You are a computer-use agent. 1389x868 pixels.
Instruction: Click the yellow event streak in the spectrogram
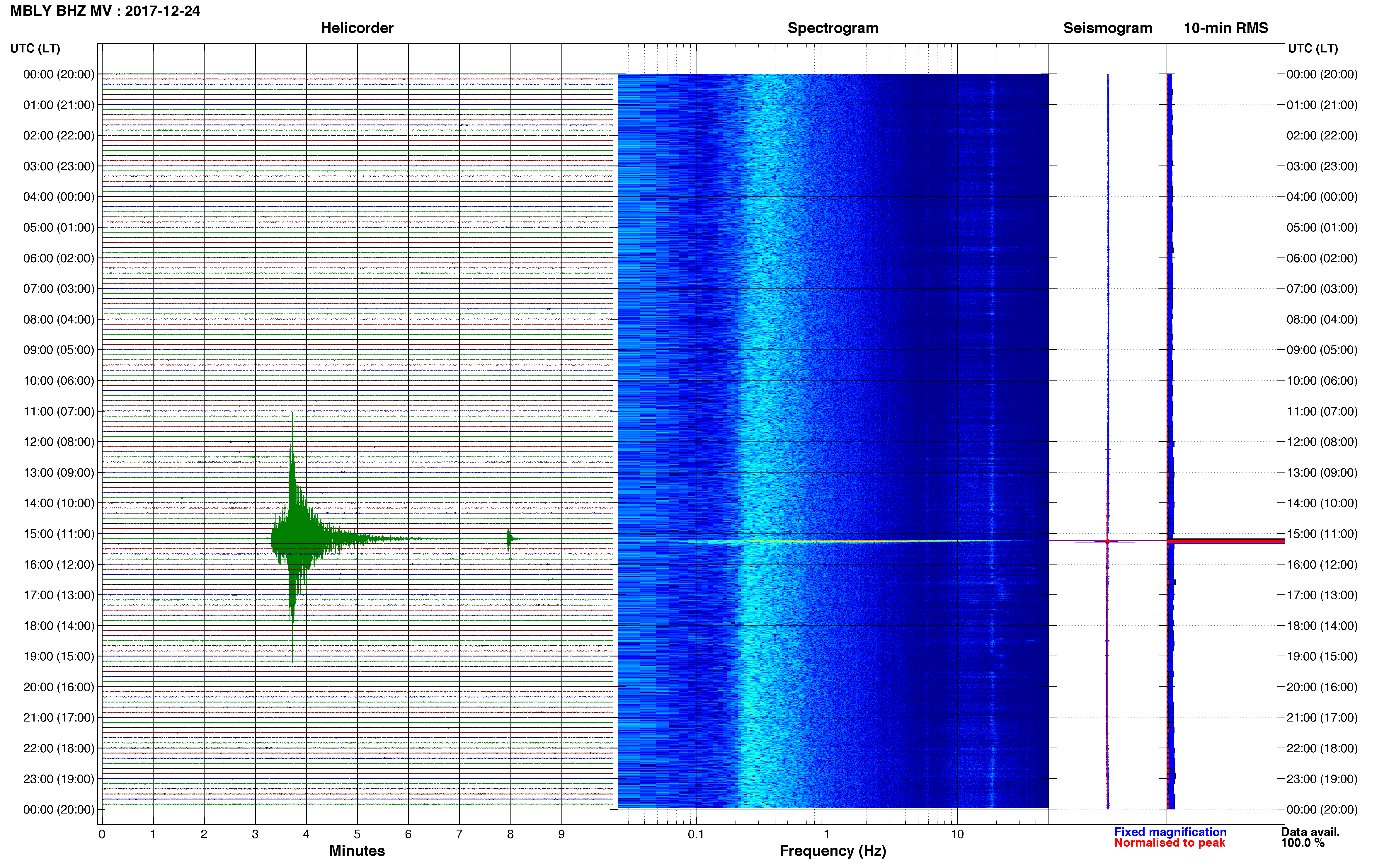pyautogui.click(x=861, y=541)
